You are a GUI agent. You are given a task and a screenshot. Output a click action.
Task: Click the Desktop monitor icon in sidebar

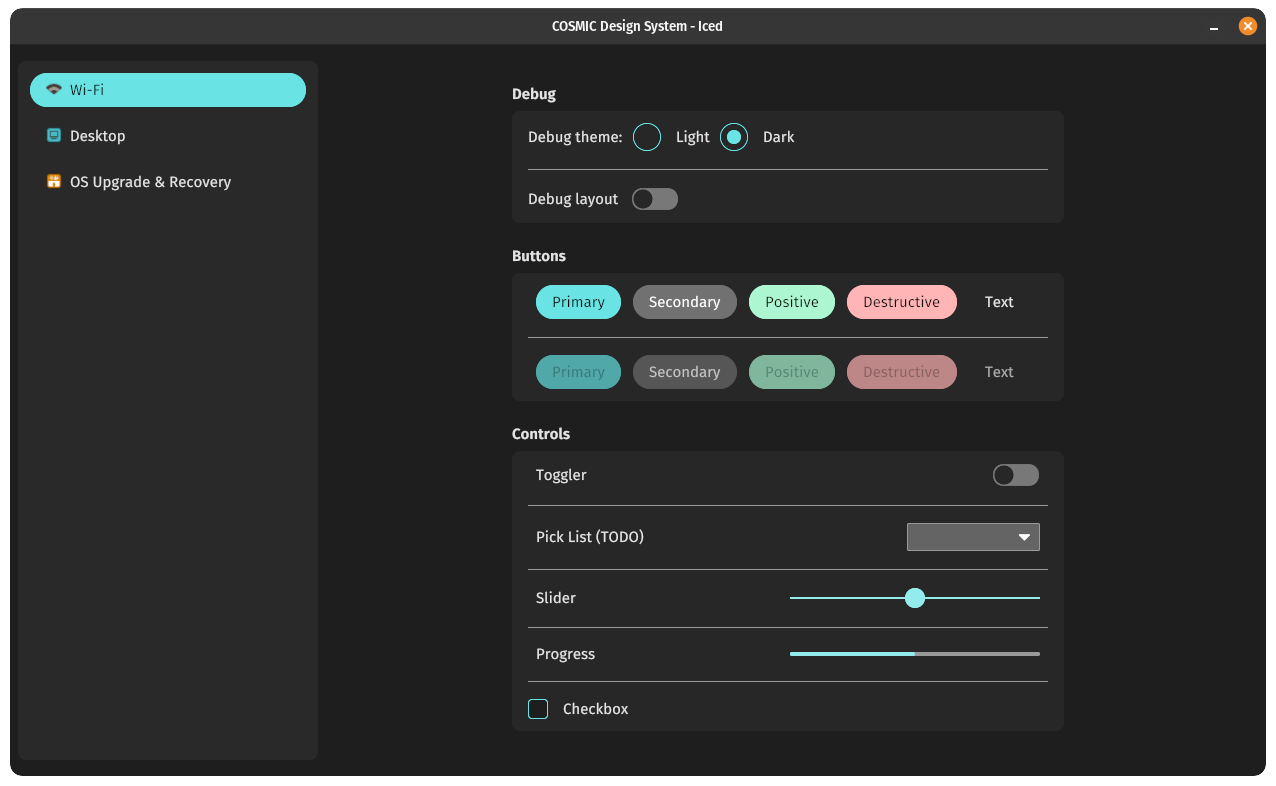point(54,136)
